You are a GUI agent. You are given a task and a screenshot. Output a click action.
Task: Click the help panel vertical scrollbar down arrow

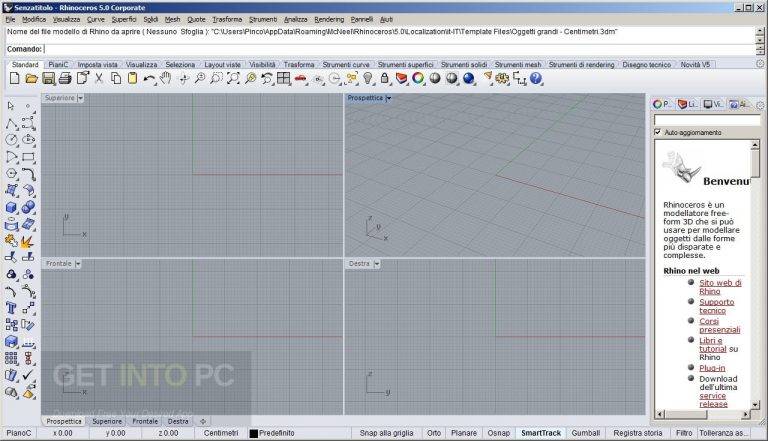tap(755, 405)
